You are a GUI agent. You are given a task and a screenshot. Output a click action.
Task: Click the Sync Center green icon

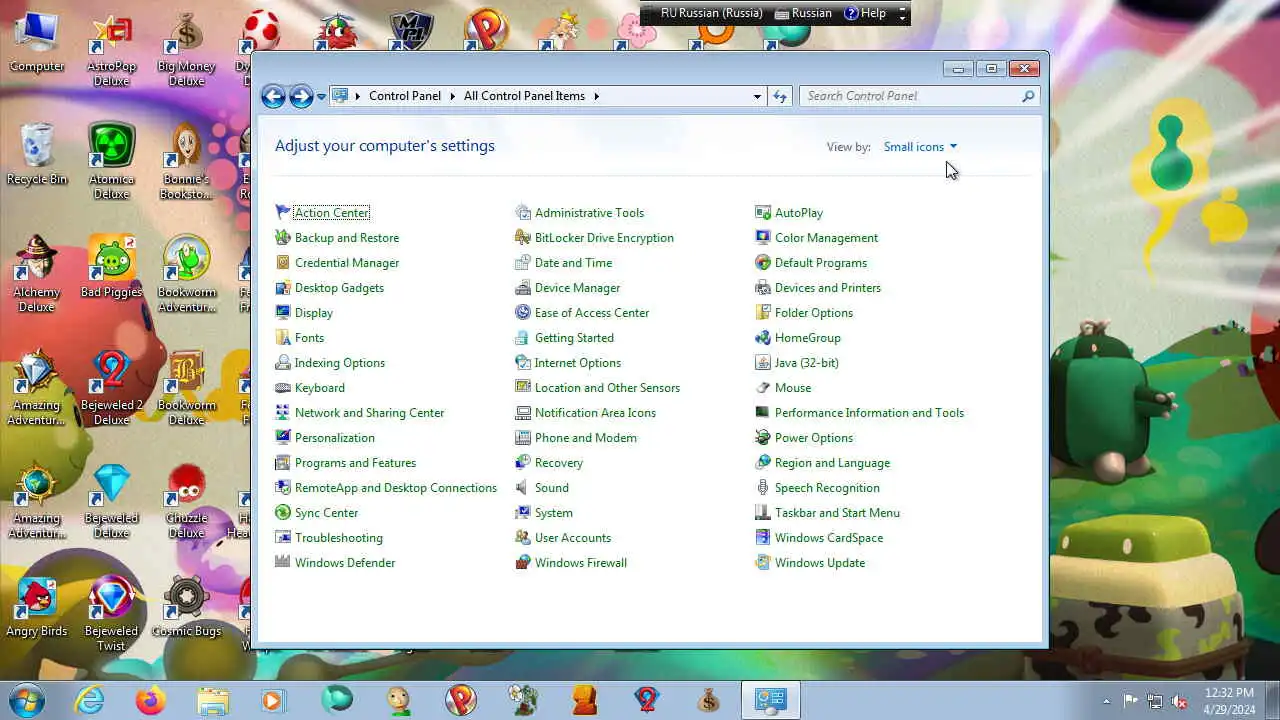point(283,512)
